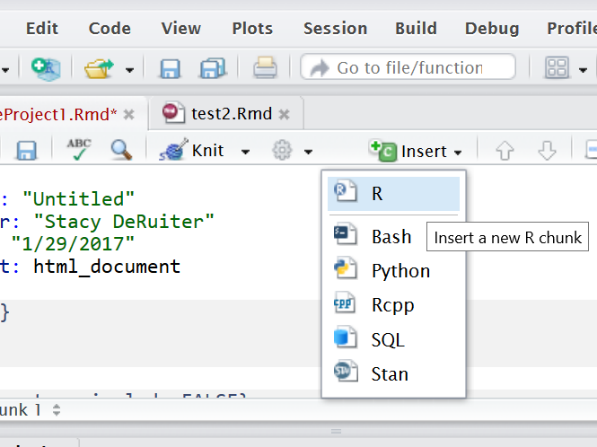The image size is (597, 447).
Task: Open the gear settings dropdown arrow
Action: [308, 152]
